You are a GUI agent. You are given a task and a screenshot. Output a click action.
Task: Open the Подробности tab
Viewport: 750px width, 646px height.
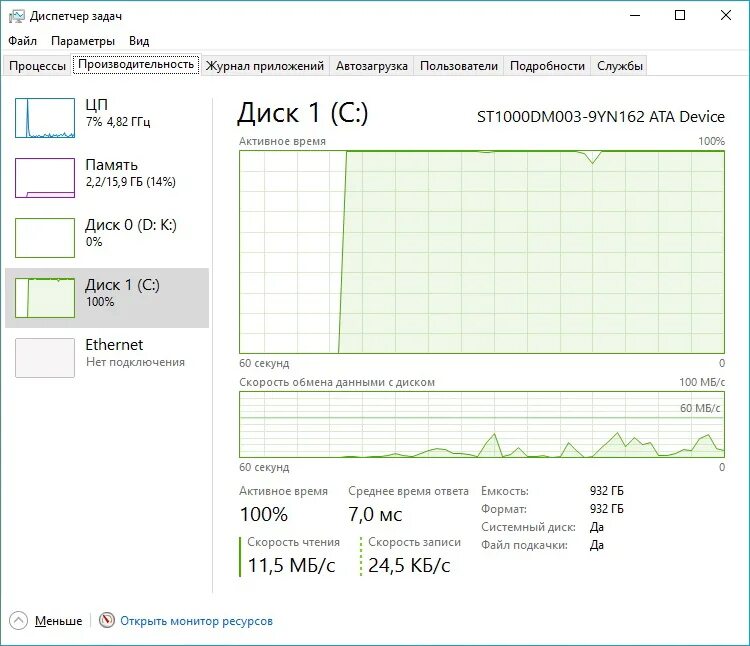point(547,66)
